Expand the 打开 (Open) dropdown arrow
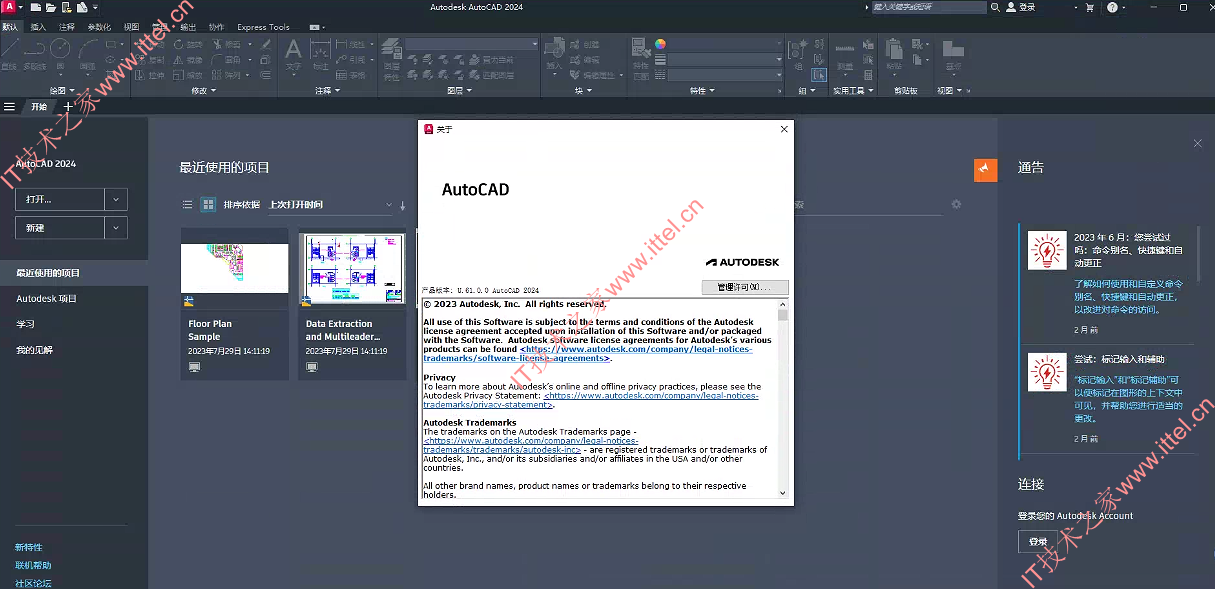Image resolution: width=1215 pixels, height=589 pixels. (116, 199)
